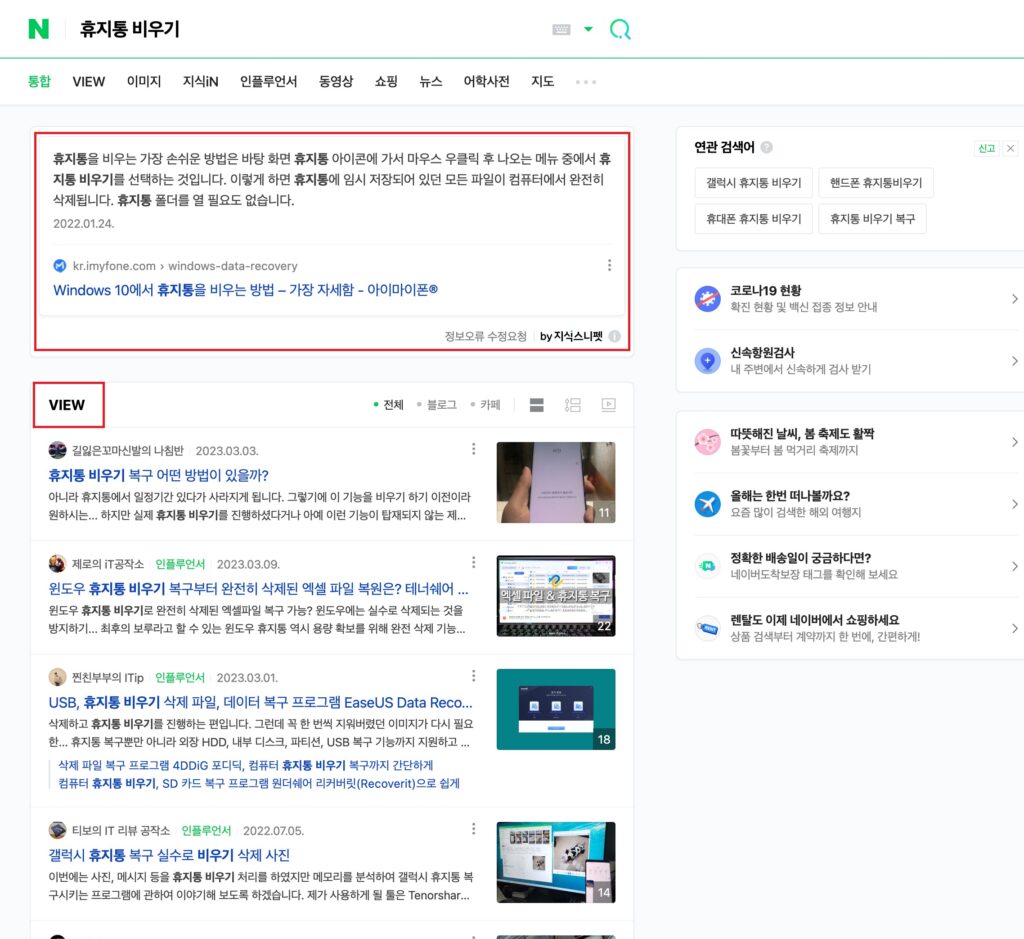Open thumbnail of 휴지통 비우기 복구 post
1024x939 pixels.
click(556, 483)
